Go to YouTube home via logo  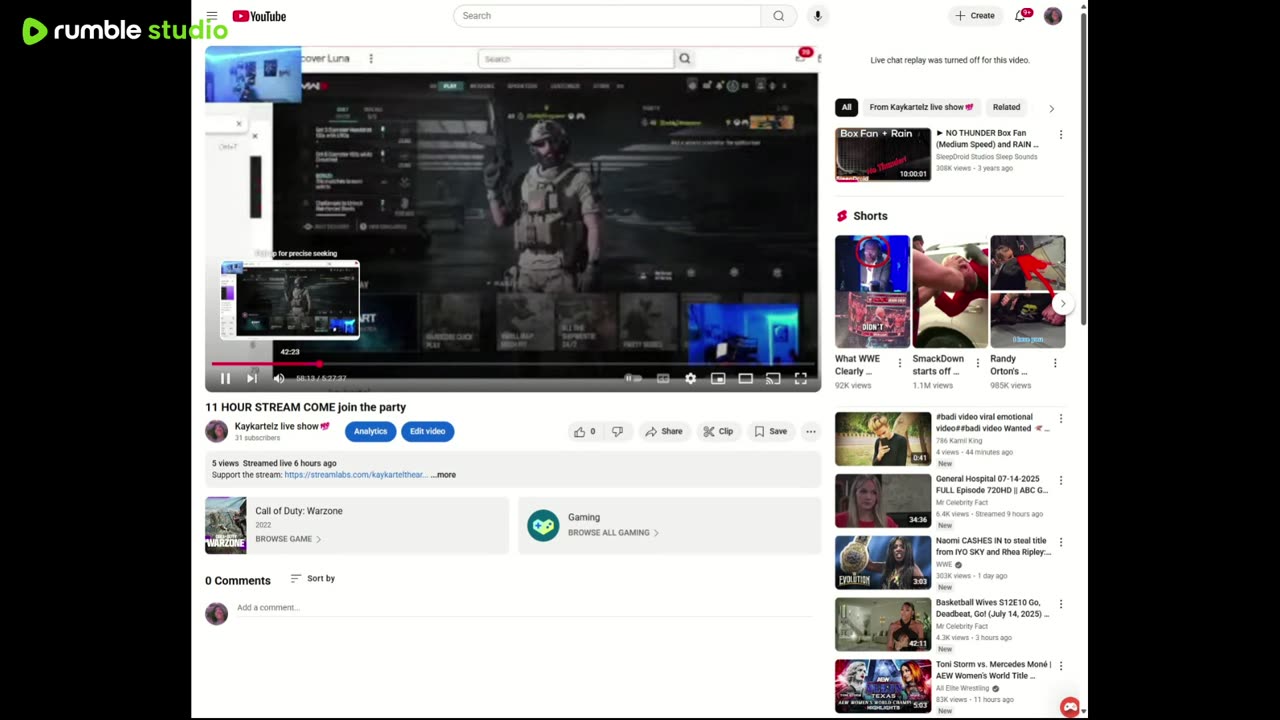point(259,16)
